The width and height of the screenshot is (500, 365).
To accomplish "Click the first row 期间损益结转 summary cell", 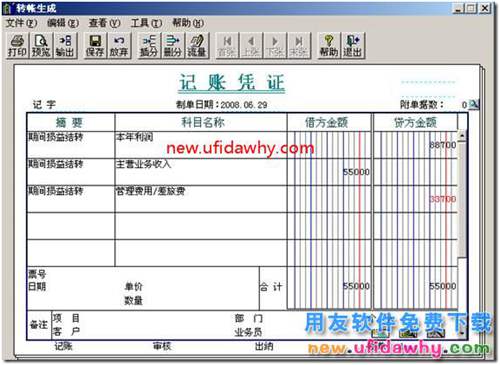I will pyautogui.click(x=71, y=145).
